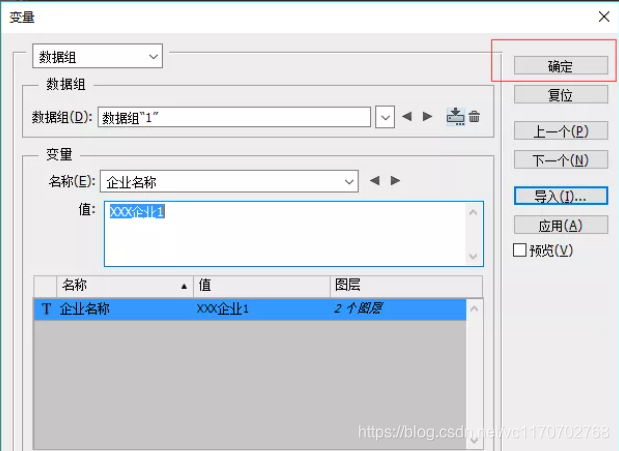The height and width of the screenshot is (451, 619).
Task: Click the 确定 button
Action: (561, 65)
